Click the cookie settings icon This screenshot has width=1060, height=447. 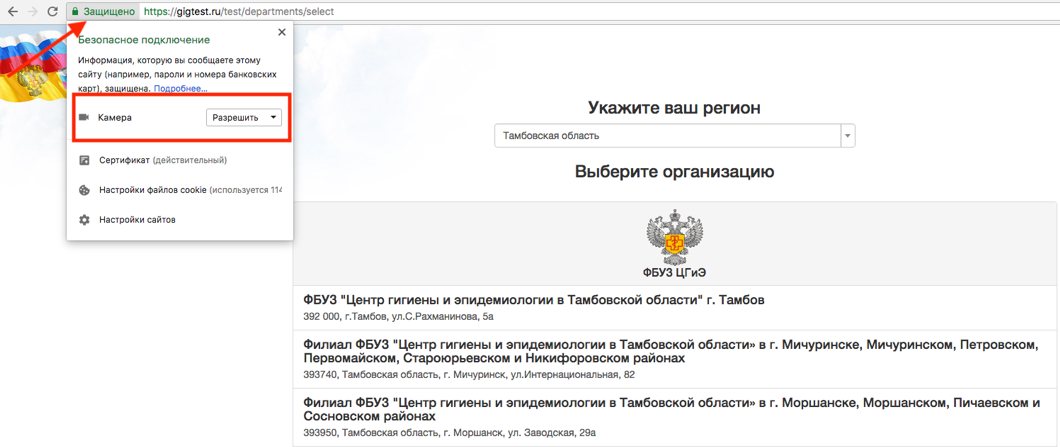coord(84,190)
